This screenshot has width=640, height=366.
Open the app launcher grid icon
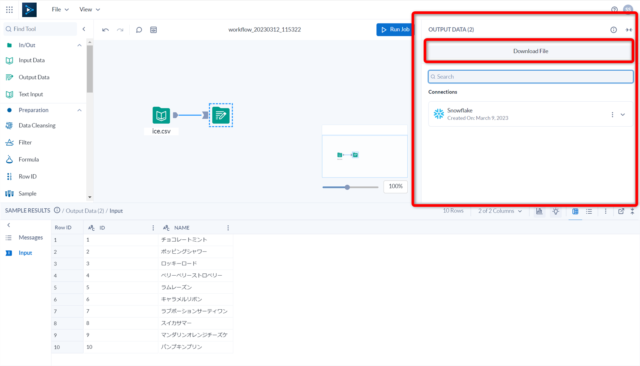(x=9, y=9)
